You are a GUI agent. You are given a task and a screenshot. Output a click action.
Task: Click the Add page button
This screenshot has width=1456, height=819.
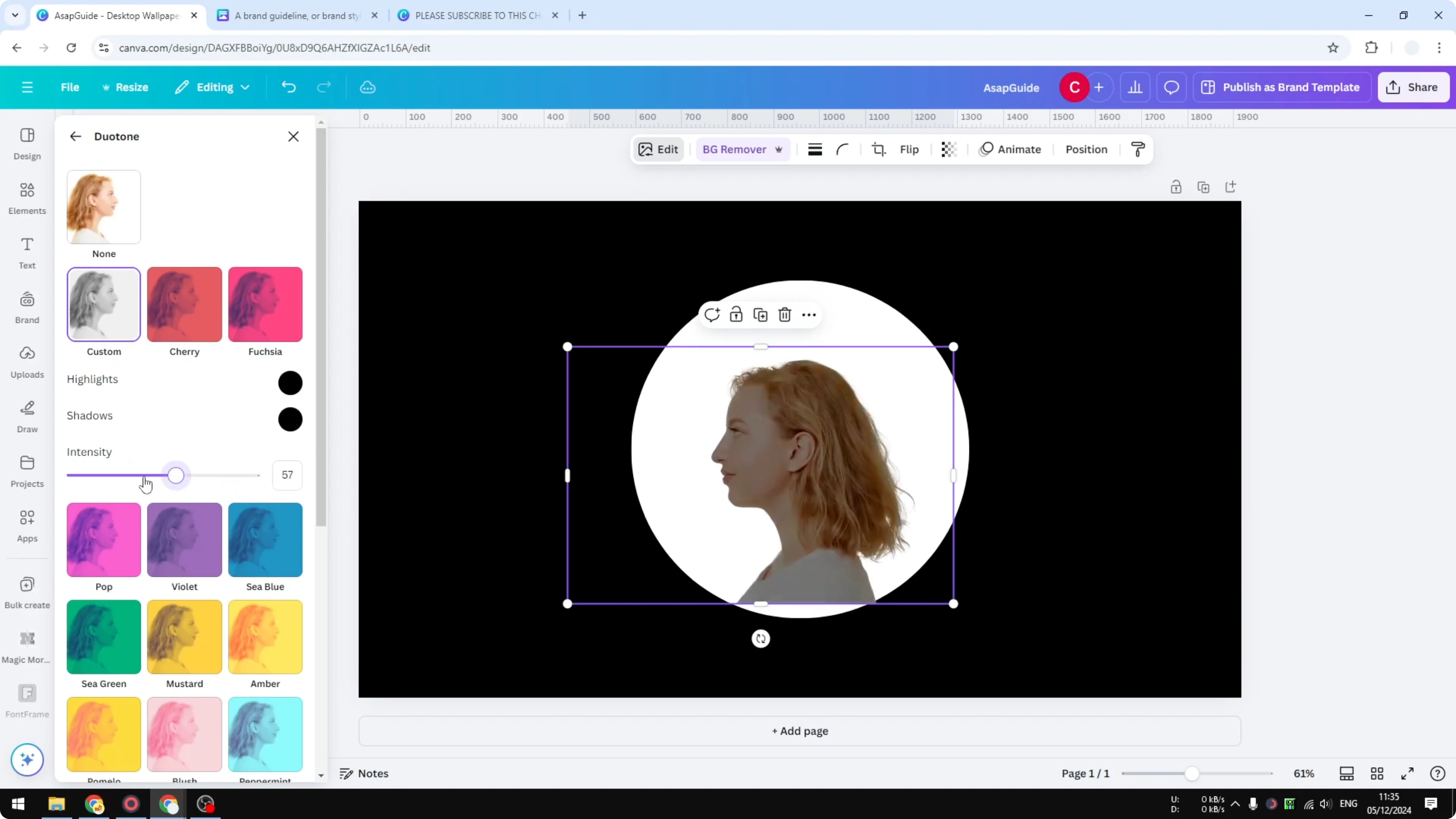[799, 731]
